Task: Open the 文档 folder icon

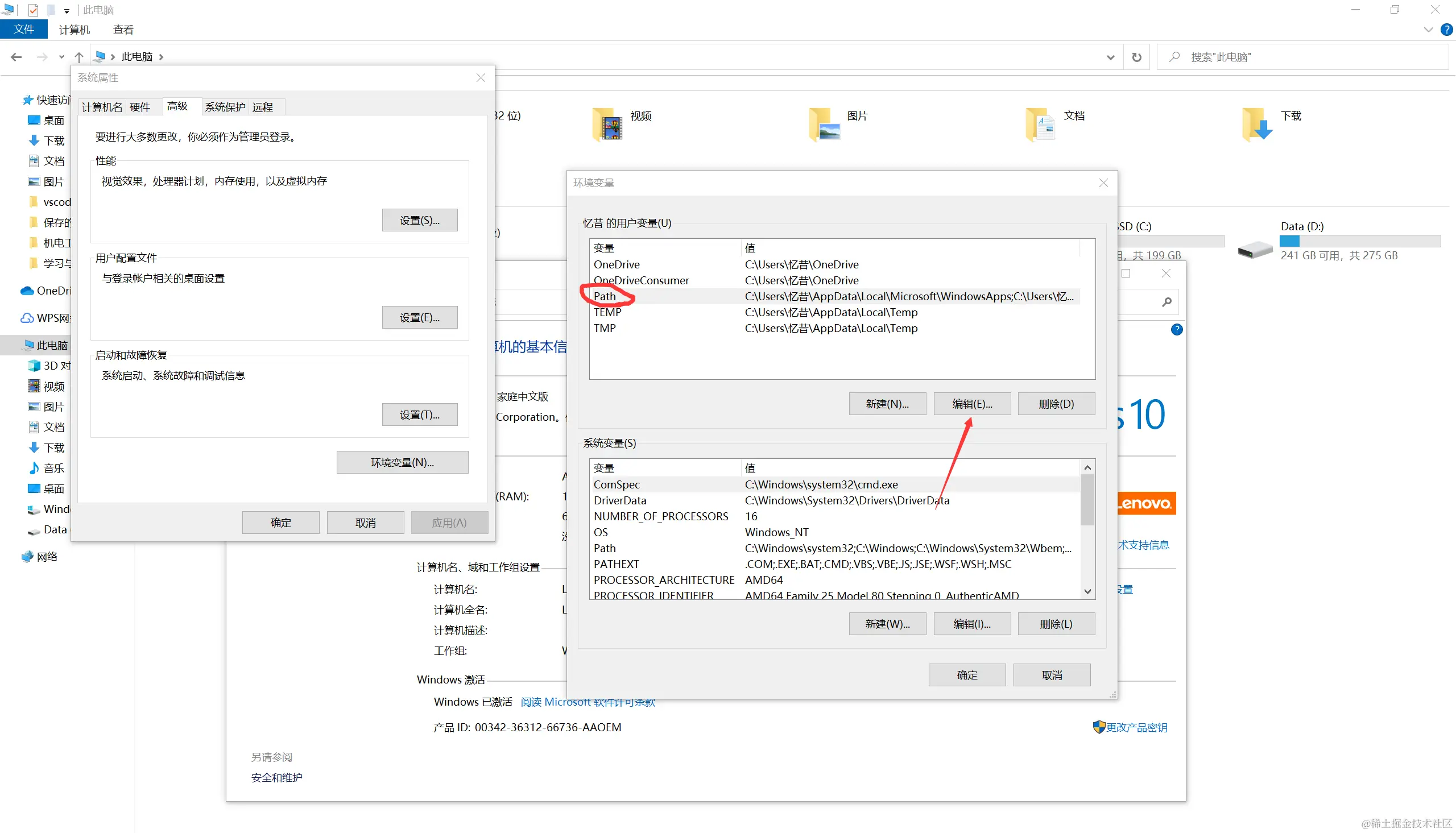Action: click(1041, 125)
